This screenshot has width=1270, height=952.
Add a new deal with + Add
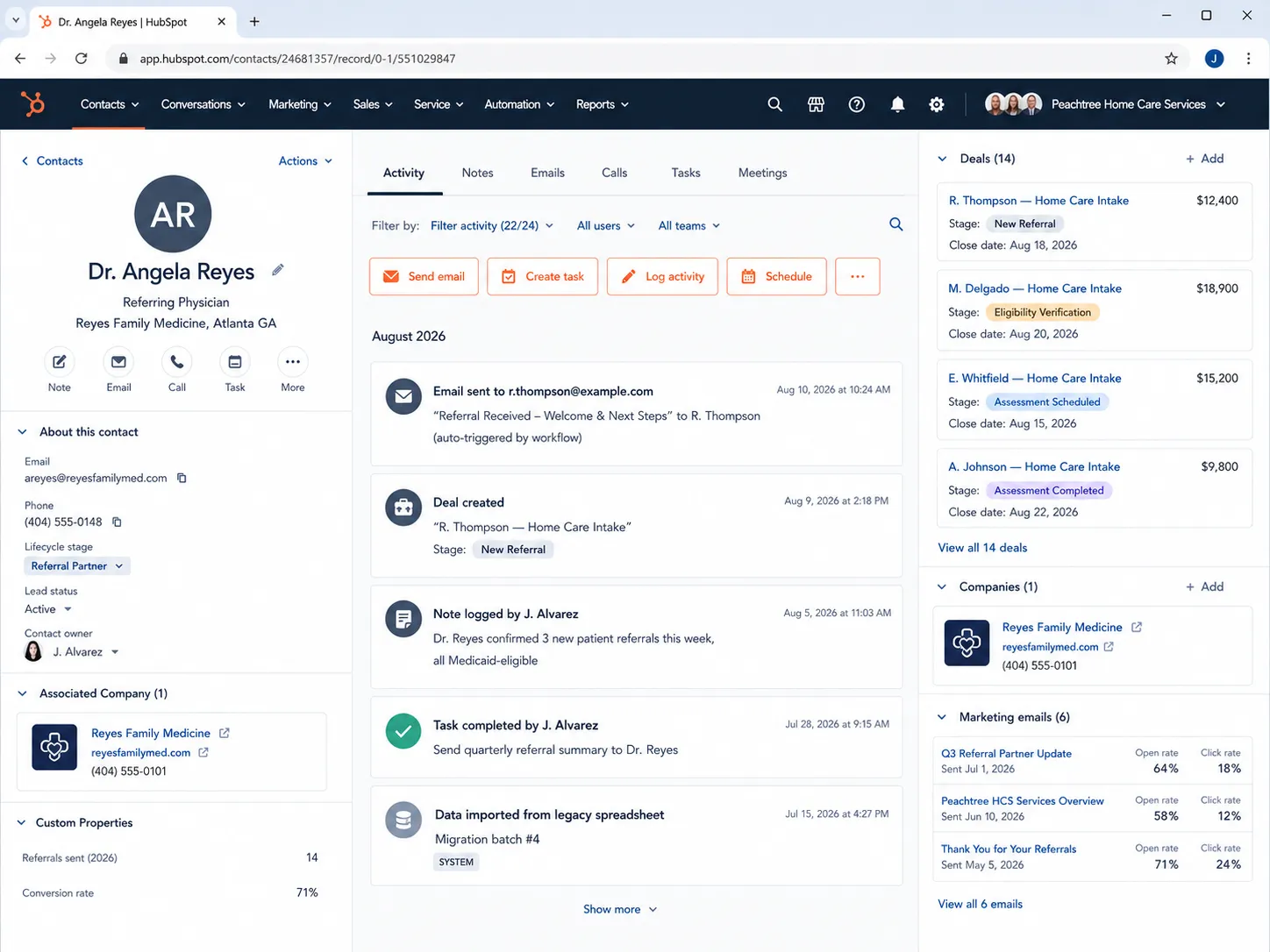pos(1204,159)
